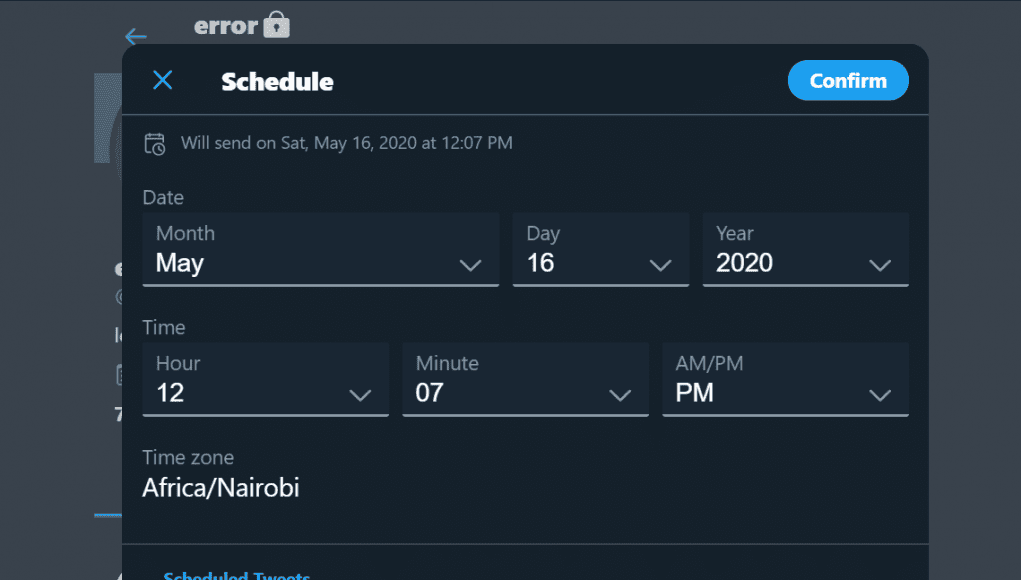Click the calendar clock icon
This screenshot has width=1021, height=580.
[x=155, y=143]
